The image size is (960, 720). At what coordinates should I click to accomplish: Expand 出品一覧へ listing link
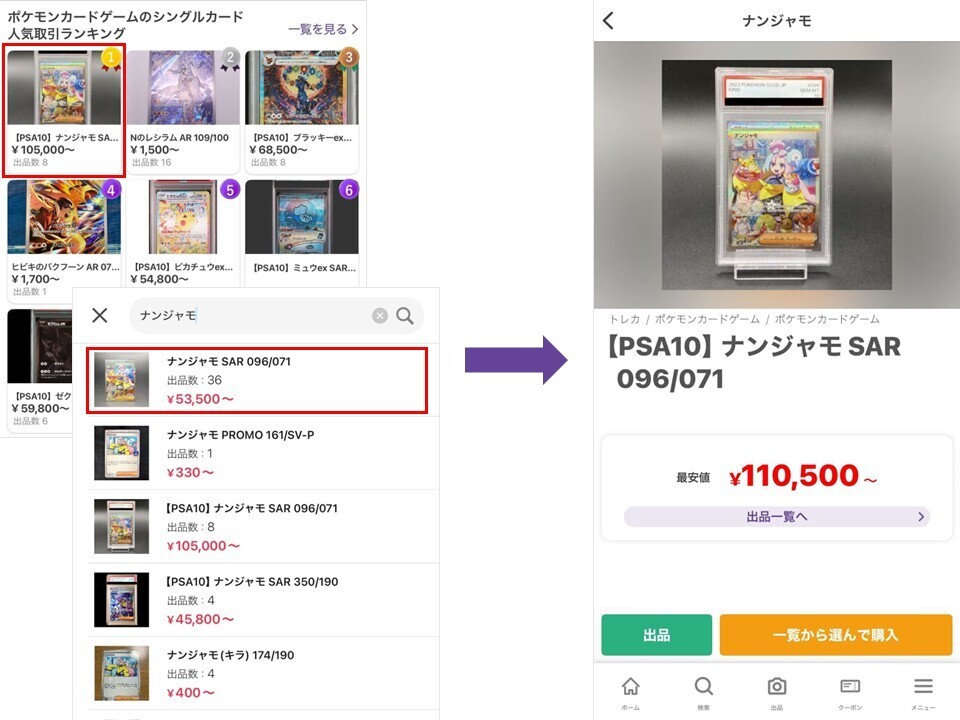pyautogui.click(x=777, y=517)
